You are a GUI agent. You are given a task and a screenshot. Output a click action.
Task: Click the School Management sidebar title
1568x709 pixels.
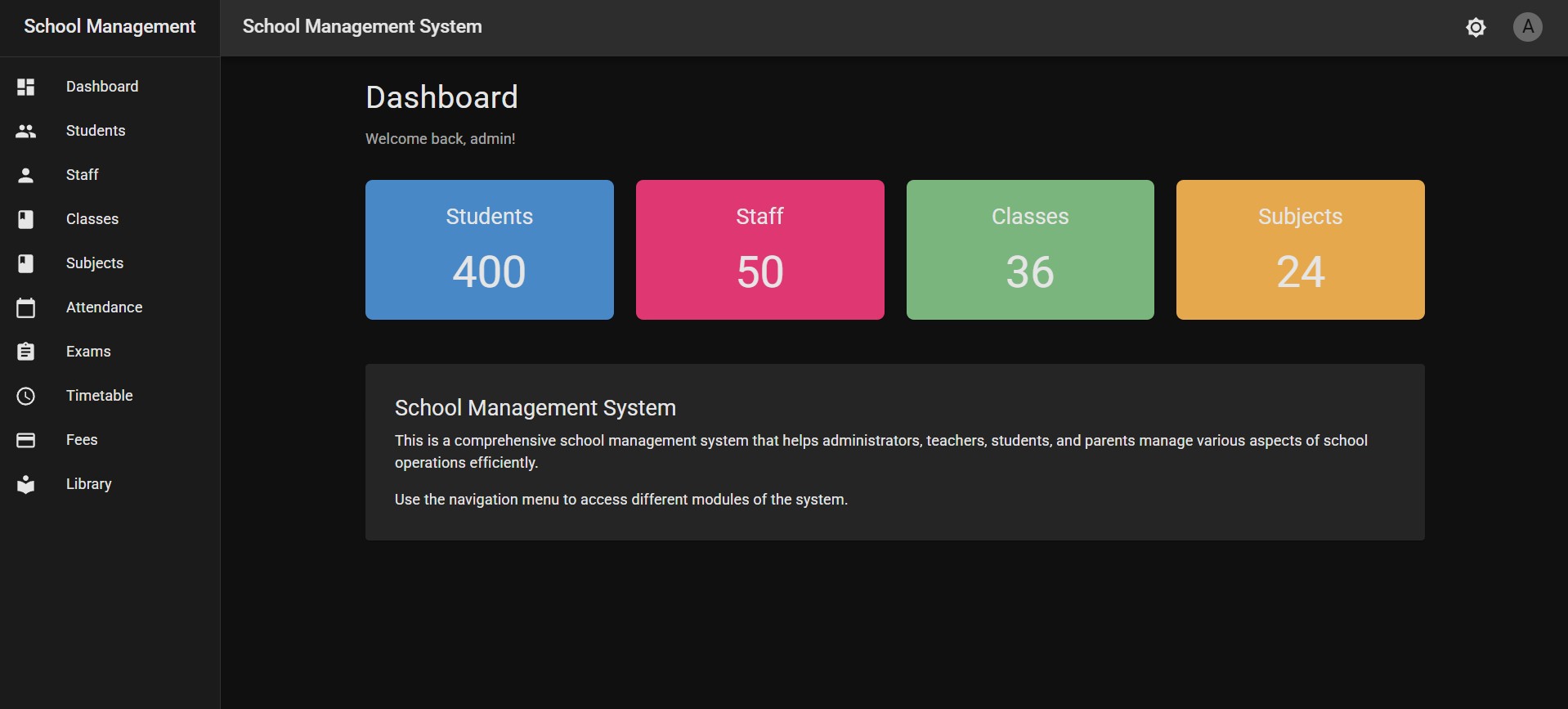pyautogui.click(x=110, y=27)
